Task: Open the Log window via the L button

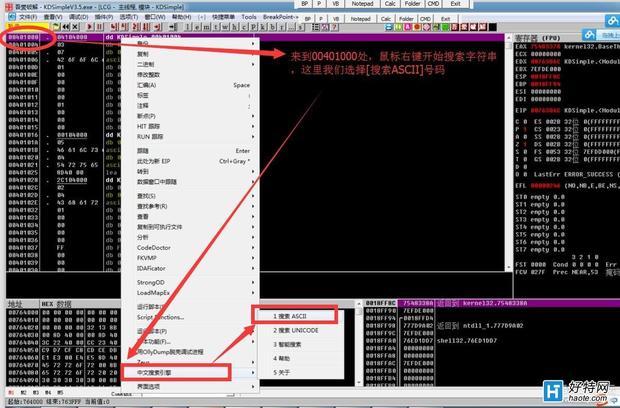Action: coord(188,27)
